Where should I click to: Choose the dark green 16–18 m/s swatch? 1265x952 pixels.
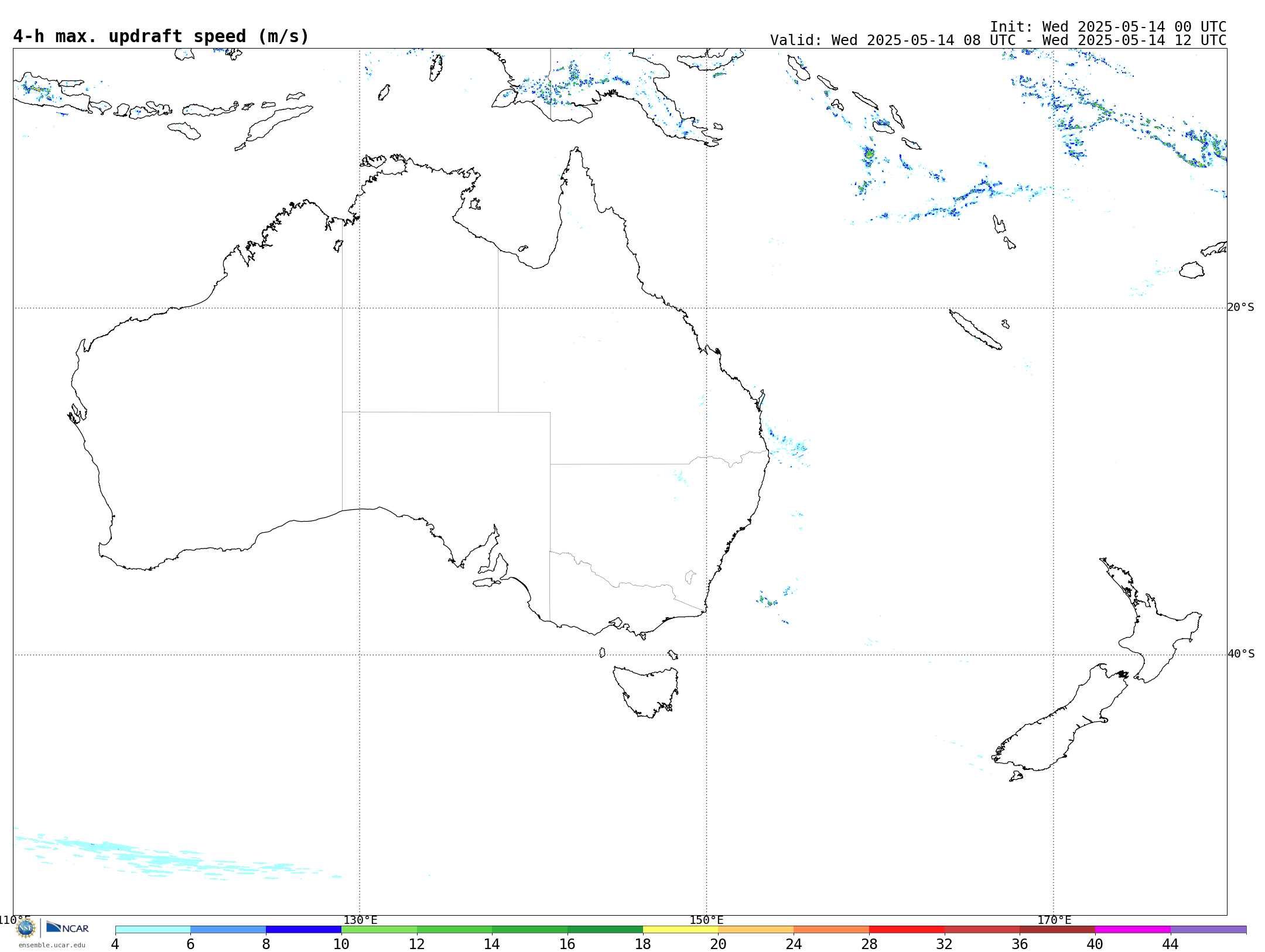pyautogui.click(x=605, y=929)
